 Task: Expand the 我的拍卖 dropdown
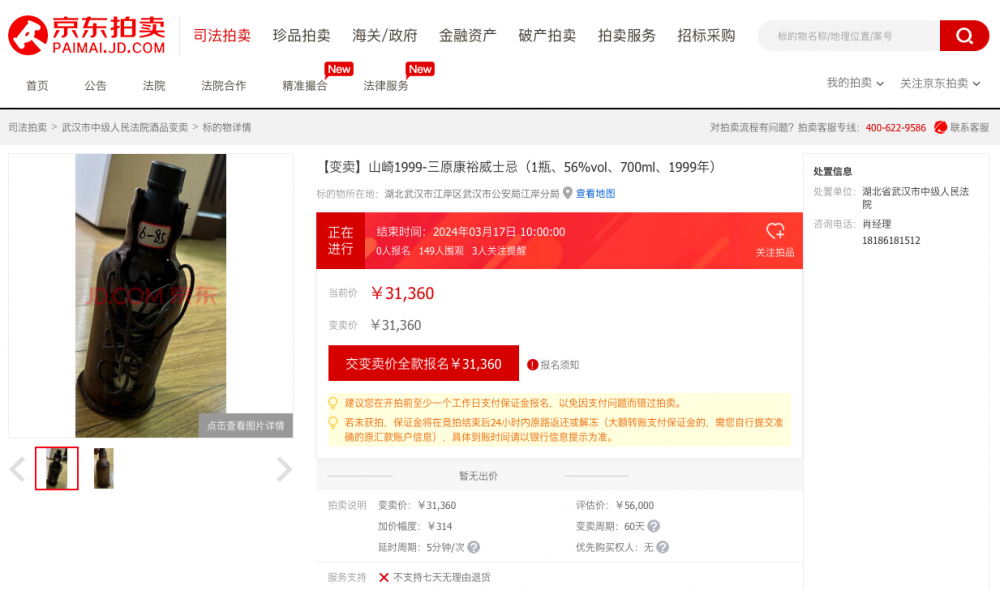tap(855, 83)
